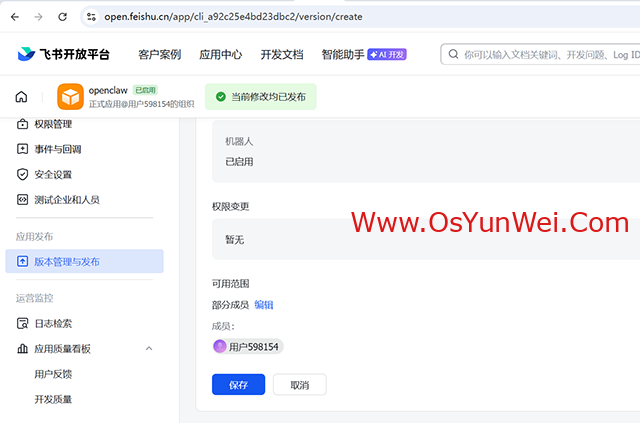The image size is (640, 423).
Task: Collapse the 应用质量看板 section
Action: point(149,349)
